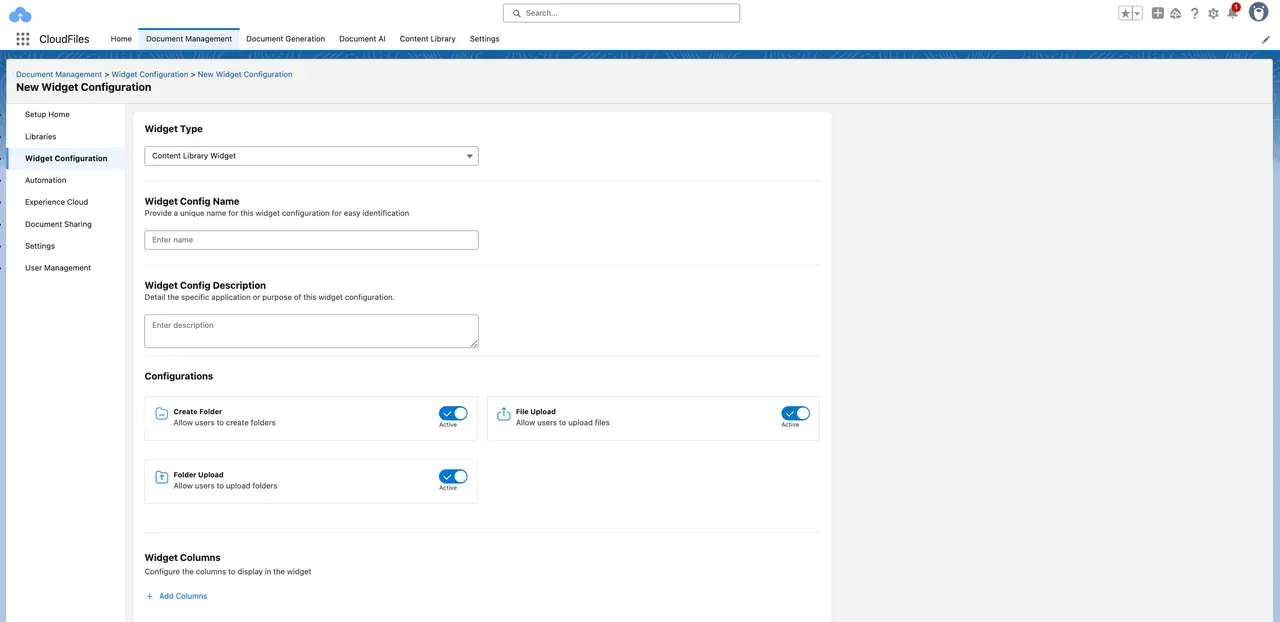1280x622 pixels.
Task: Click the pencil edit navigation icon
Action: click(x=1266, y=39)
